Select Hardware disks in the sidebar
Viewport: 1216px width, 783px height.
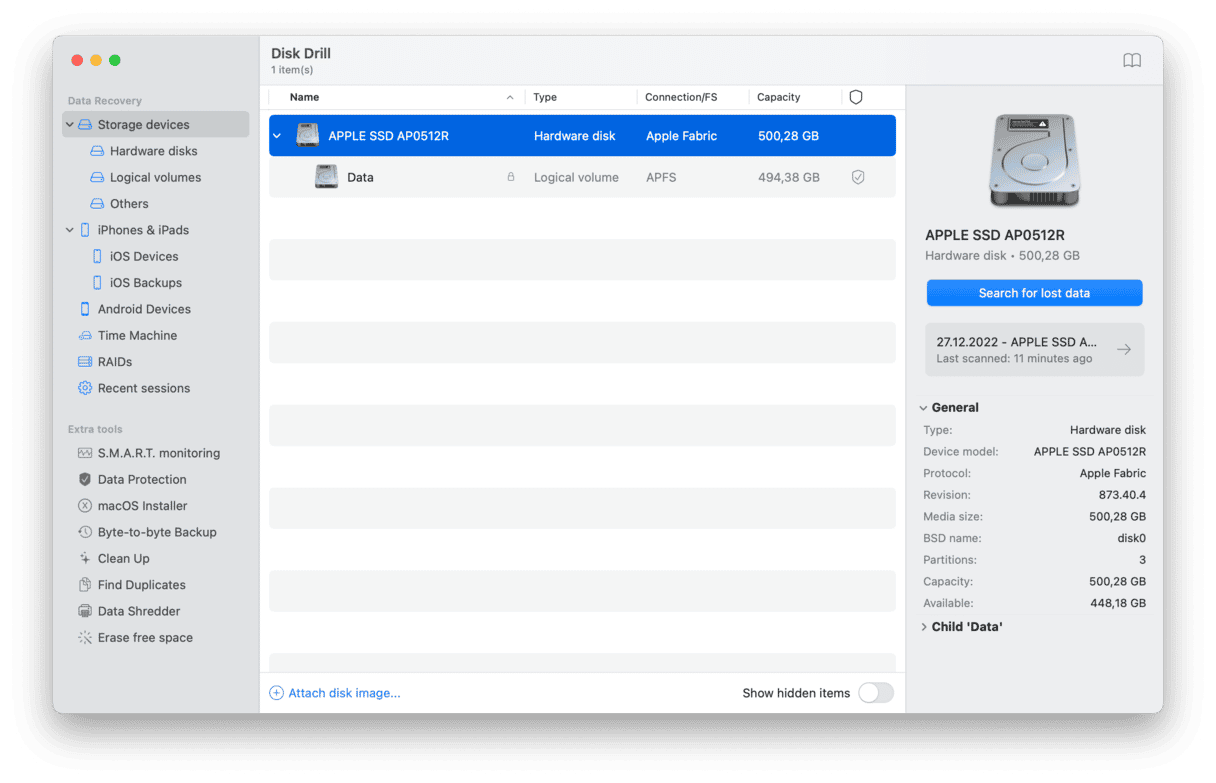click(156, 151)
